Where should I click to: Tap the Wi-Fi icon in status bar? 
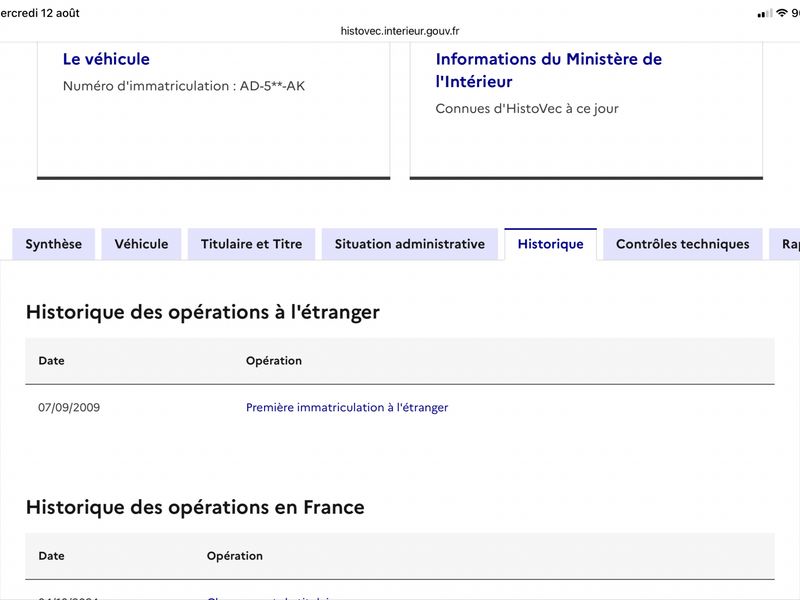[782, 13]
